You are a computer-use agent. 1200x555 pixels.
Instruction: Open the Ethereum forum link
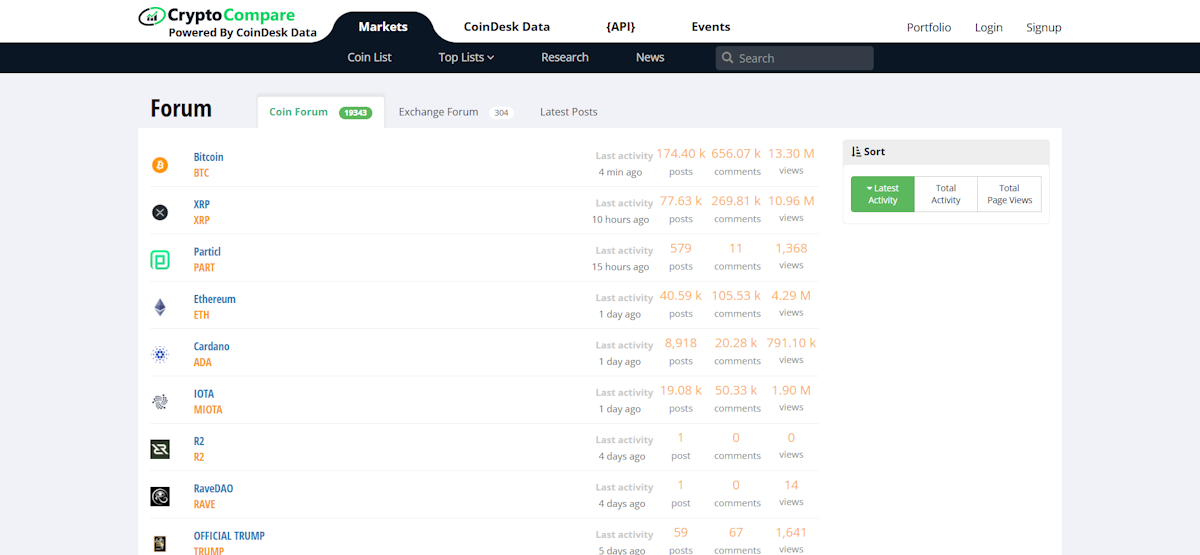[215, 299]
